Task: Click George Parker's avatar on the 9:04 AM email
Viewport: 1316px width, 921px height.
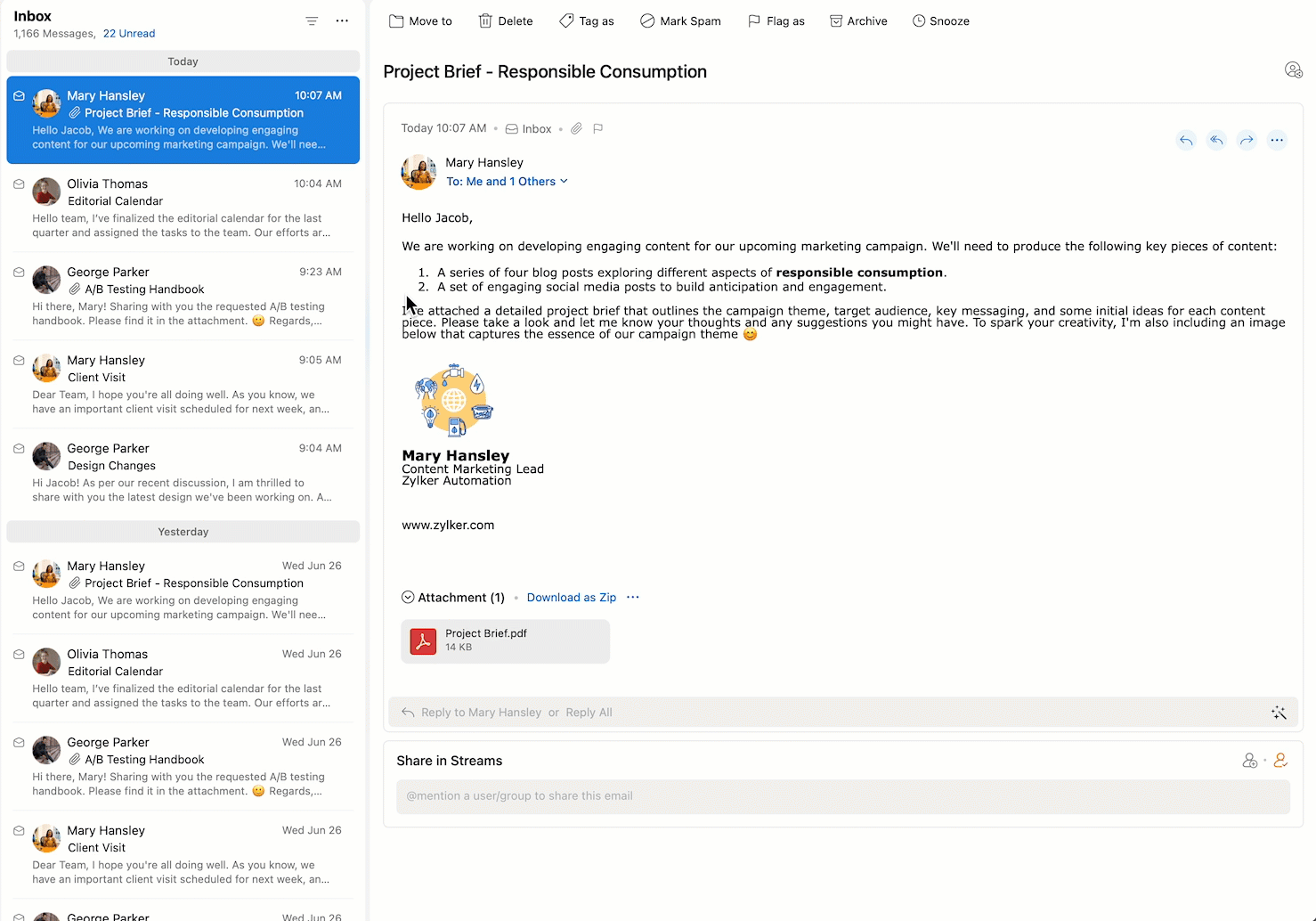Action: tap(46, 456)
